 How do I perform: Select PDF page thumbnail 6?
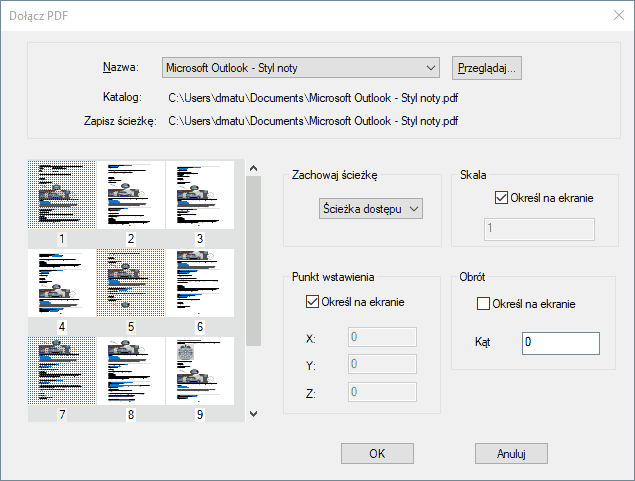pyautogui.click(x=200, y=283)
